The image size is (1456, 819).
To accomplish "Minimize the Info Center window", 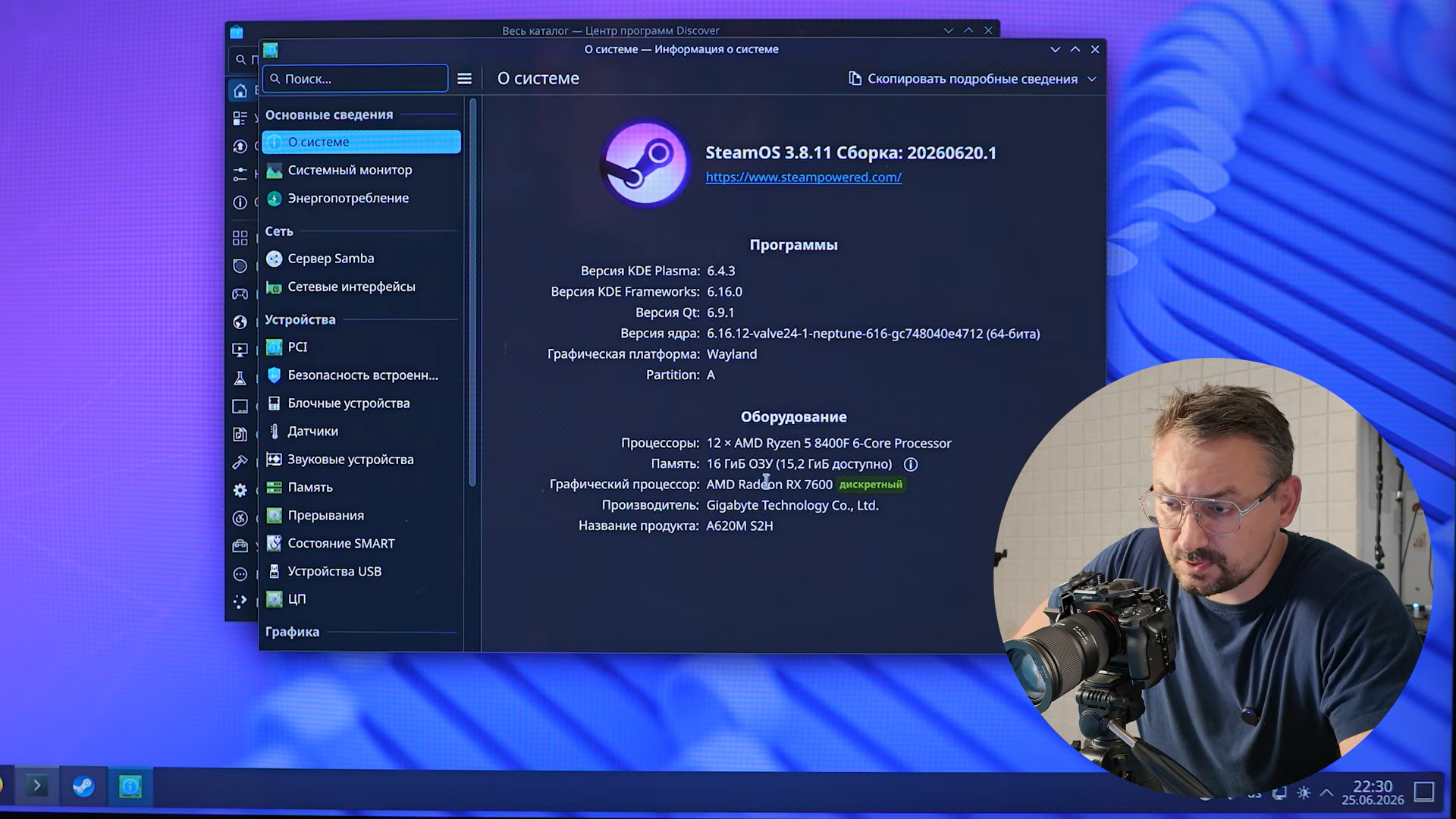I will (1055, 49).
